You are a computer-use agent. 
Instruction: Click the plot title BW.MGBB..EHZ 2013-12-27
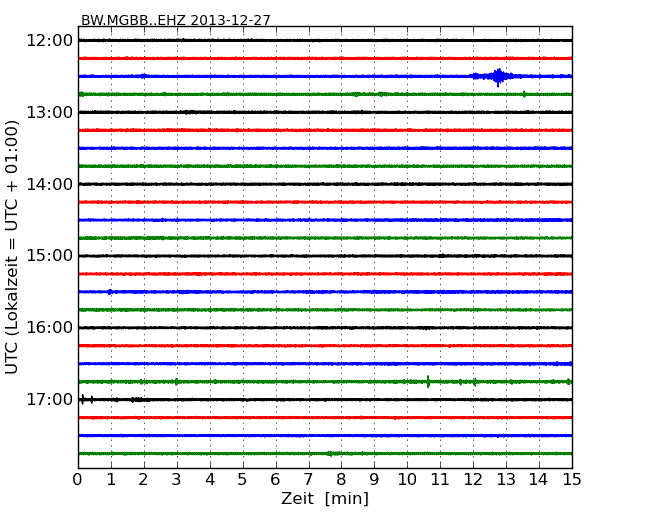click(175, 20)
